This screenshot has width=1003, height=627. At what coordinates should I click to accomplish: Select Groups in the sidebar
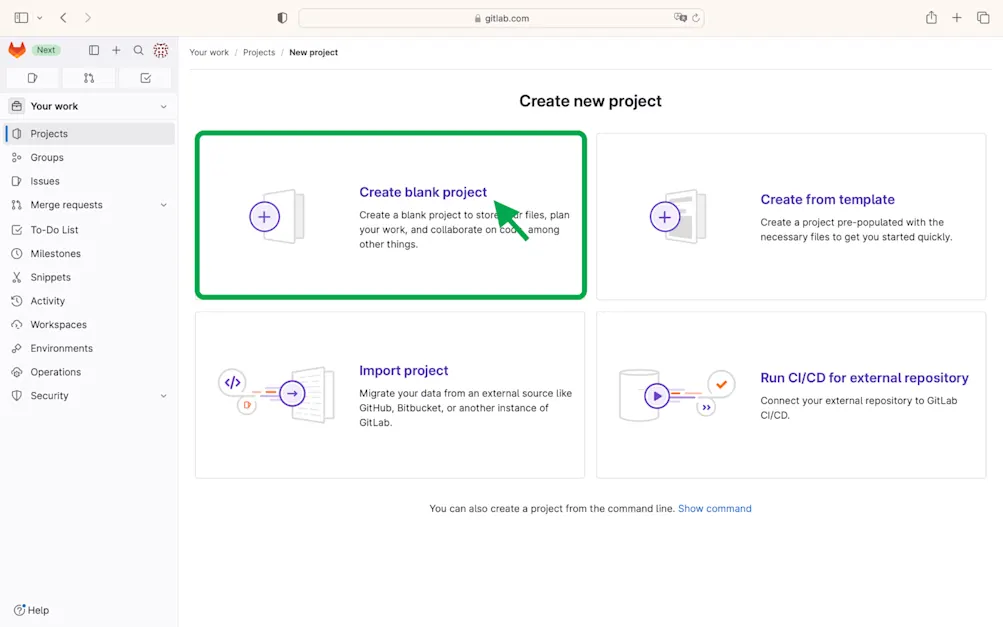coord(46,157)
